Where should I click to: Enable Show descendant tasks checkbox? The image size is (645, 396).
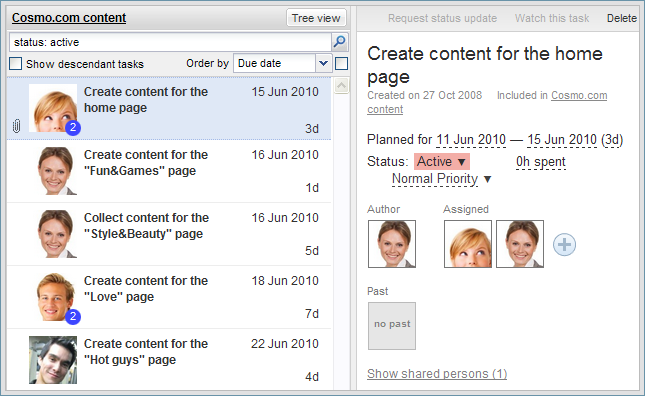[x=15, y=64]
